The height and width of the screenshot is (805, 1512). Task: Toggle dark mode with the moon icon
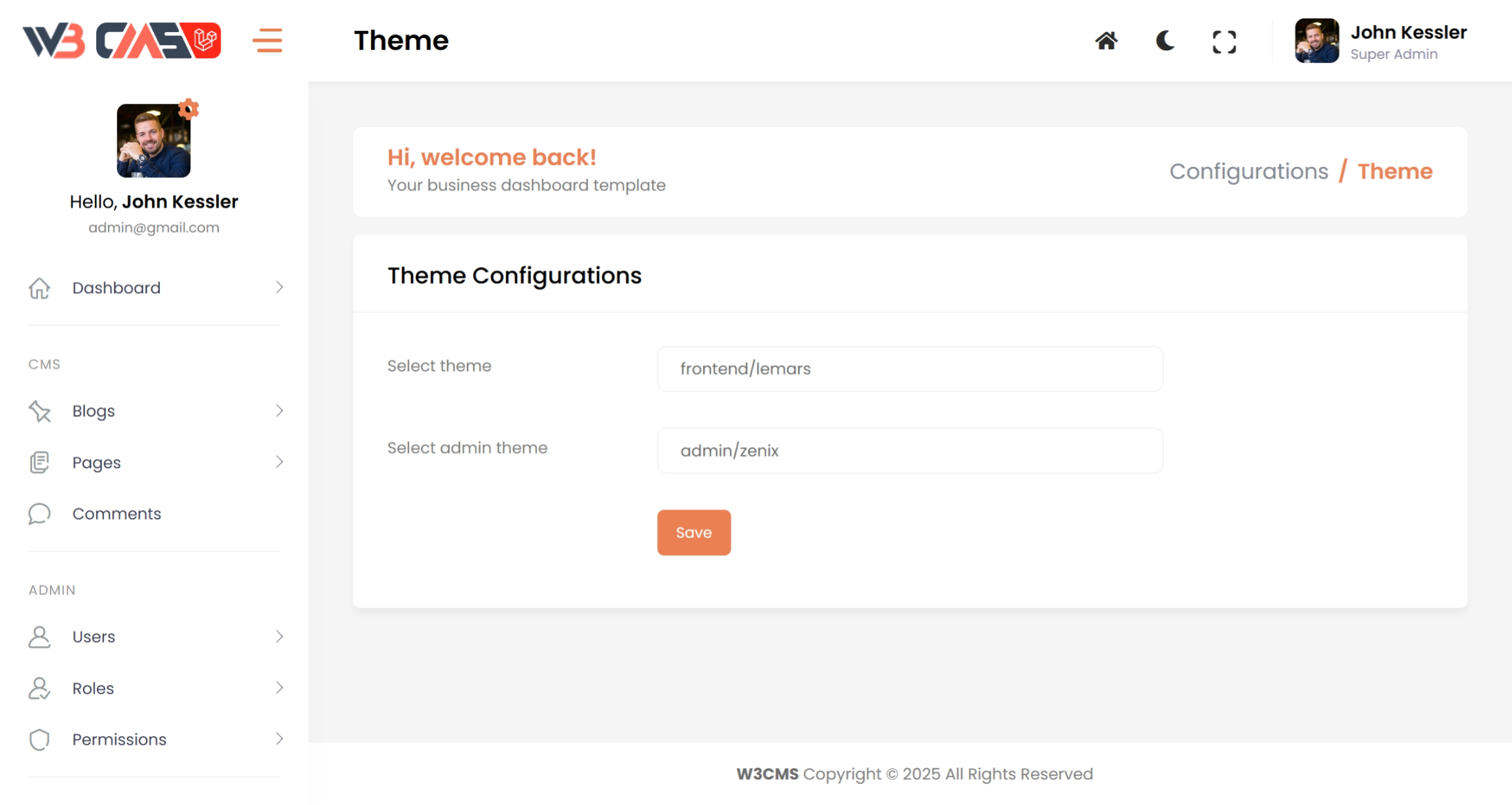coord(1165,41)
